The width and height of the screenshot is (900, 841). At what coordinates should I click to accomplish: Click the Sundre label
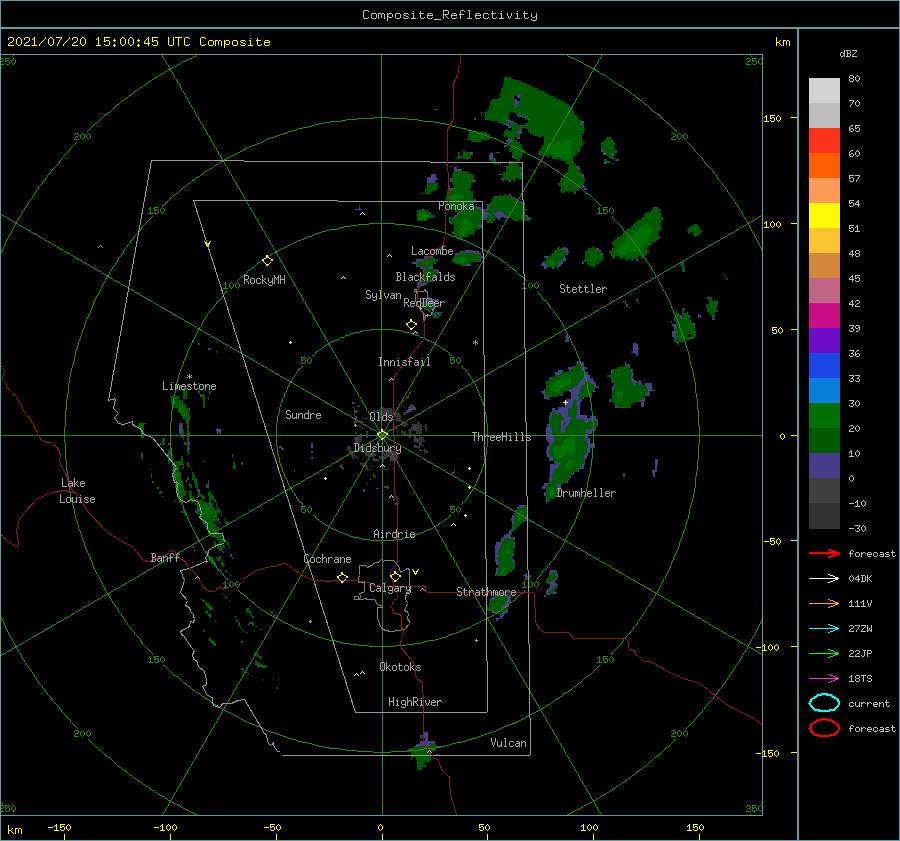[x=303, y=414]
